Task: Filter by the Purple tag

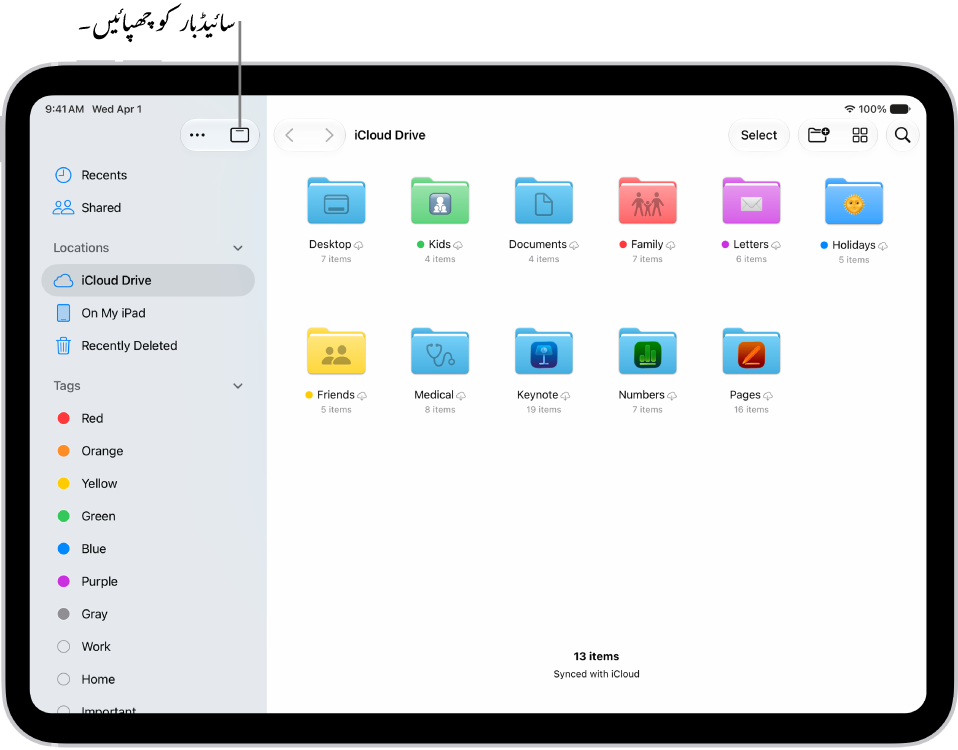Action: pos(148,581)
